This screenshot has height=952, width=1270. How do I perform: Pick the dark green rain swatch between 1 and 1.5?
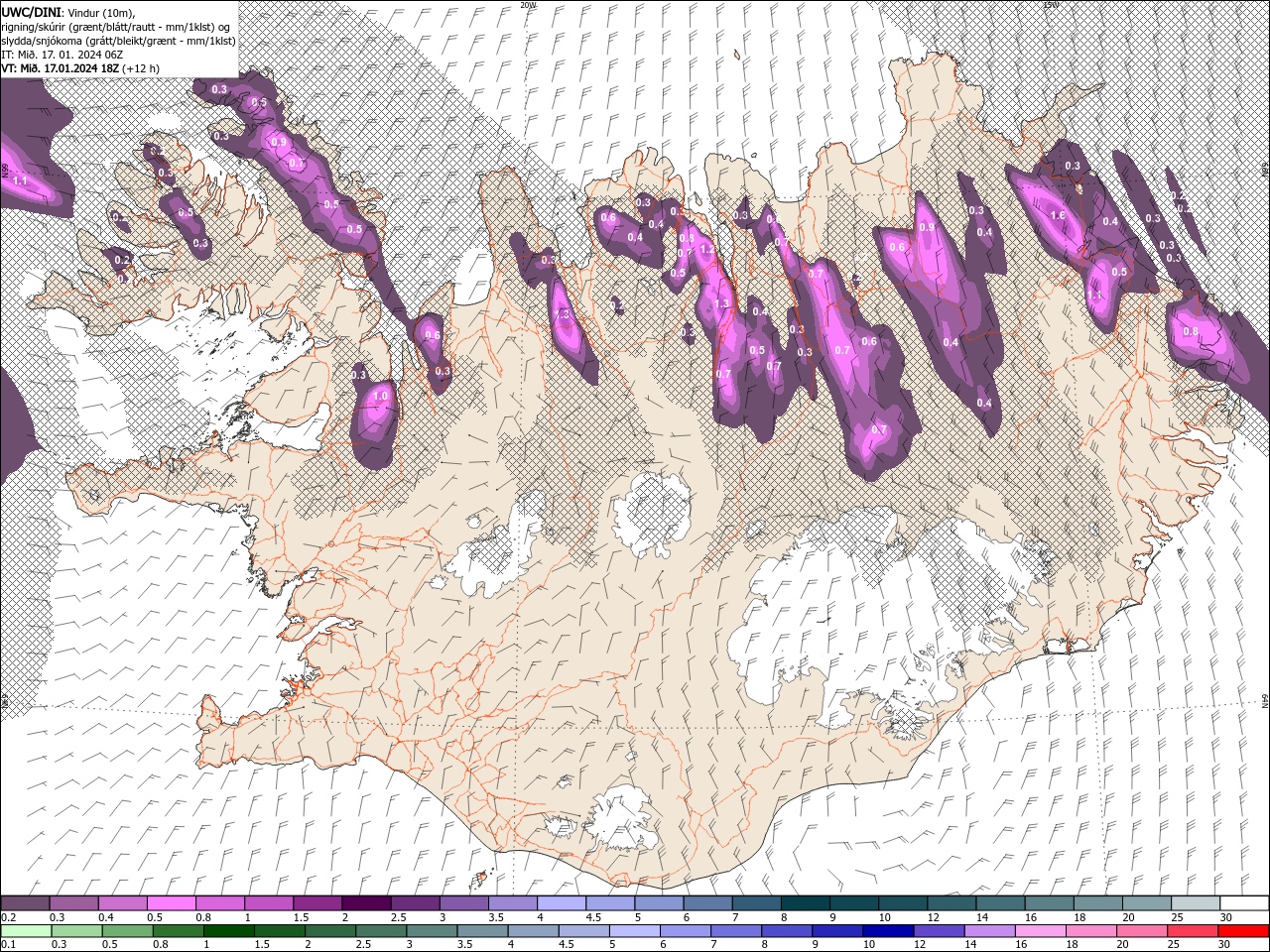(x=228, y=931)
